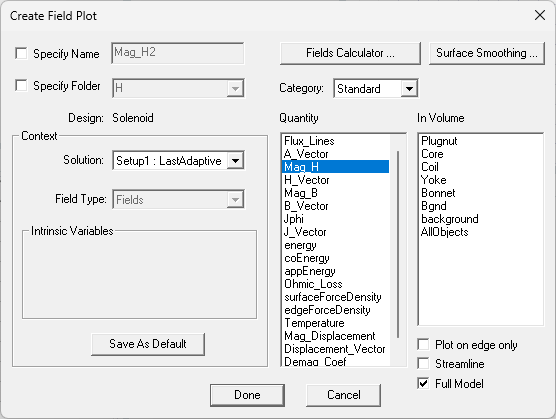Enable the Specify Folder checkbox

point(21,85)
